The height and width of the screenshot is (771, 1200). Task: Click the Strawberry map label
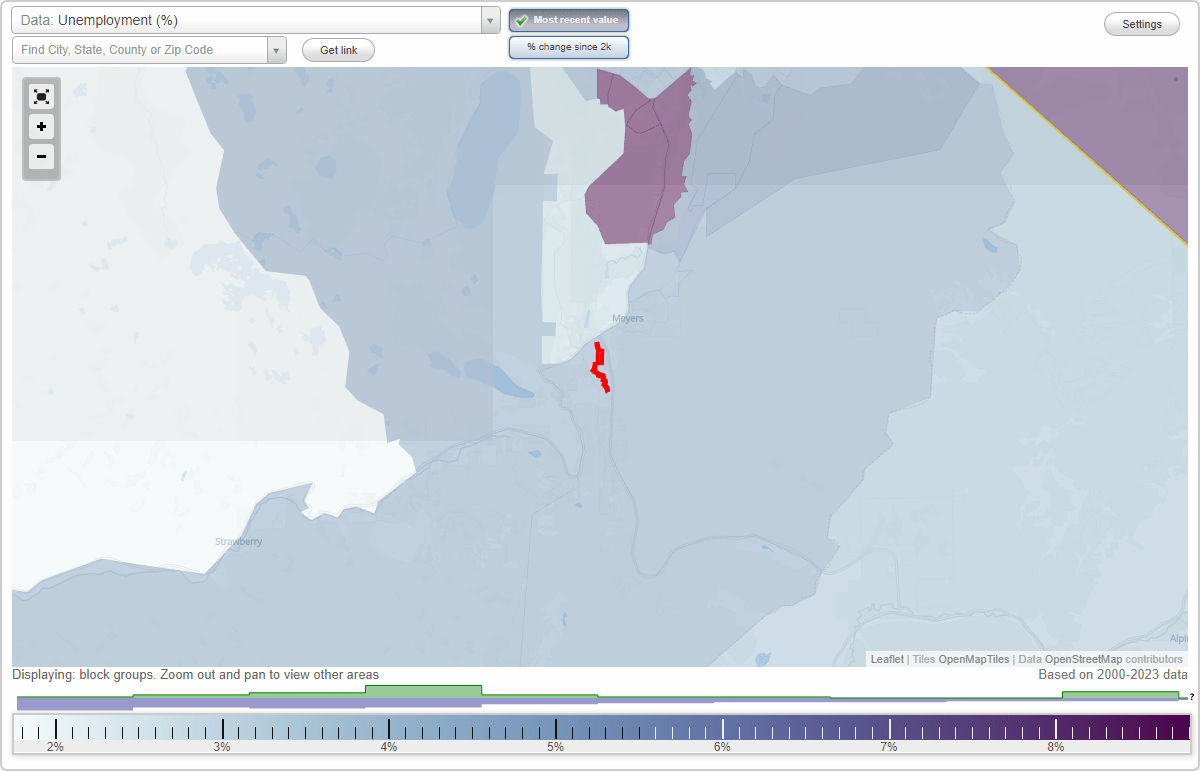pos(239,542)
